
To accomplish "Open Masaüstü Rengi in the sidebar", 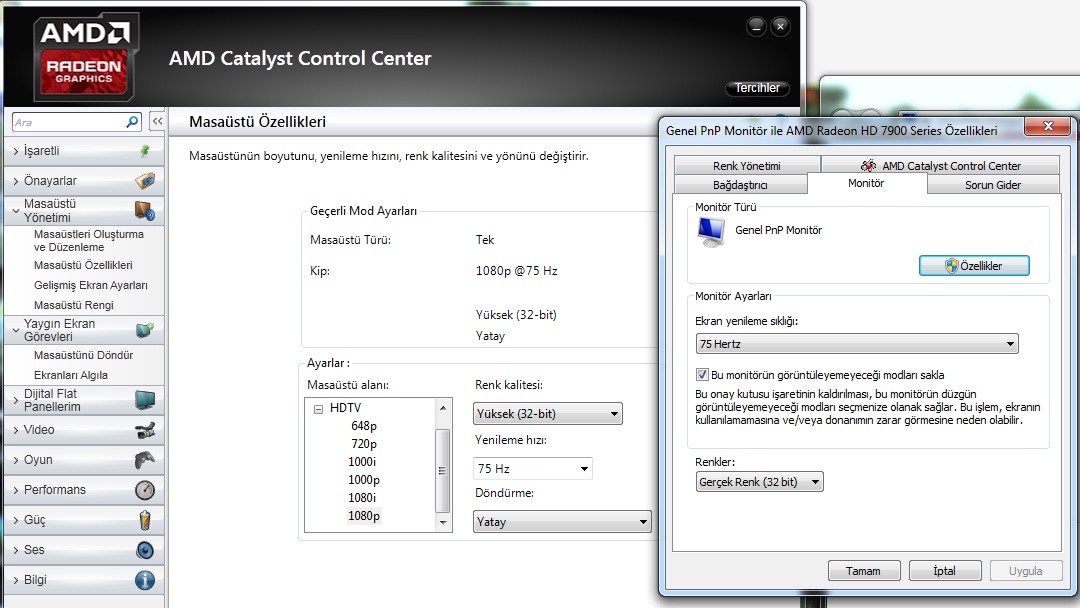I will tap(74, 305).
